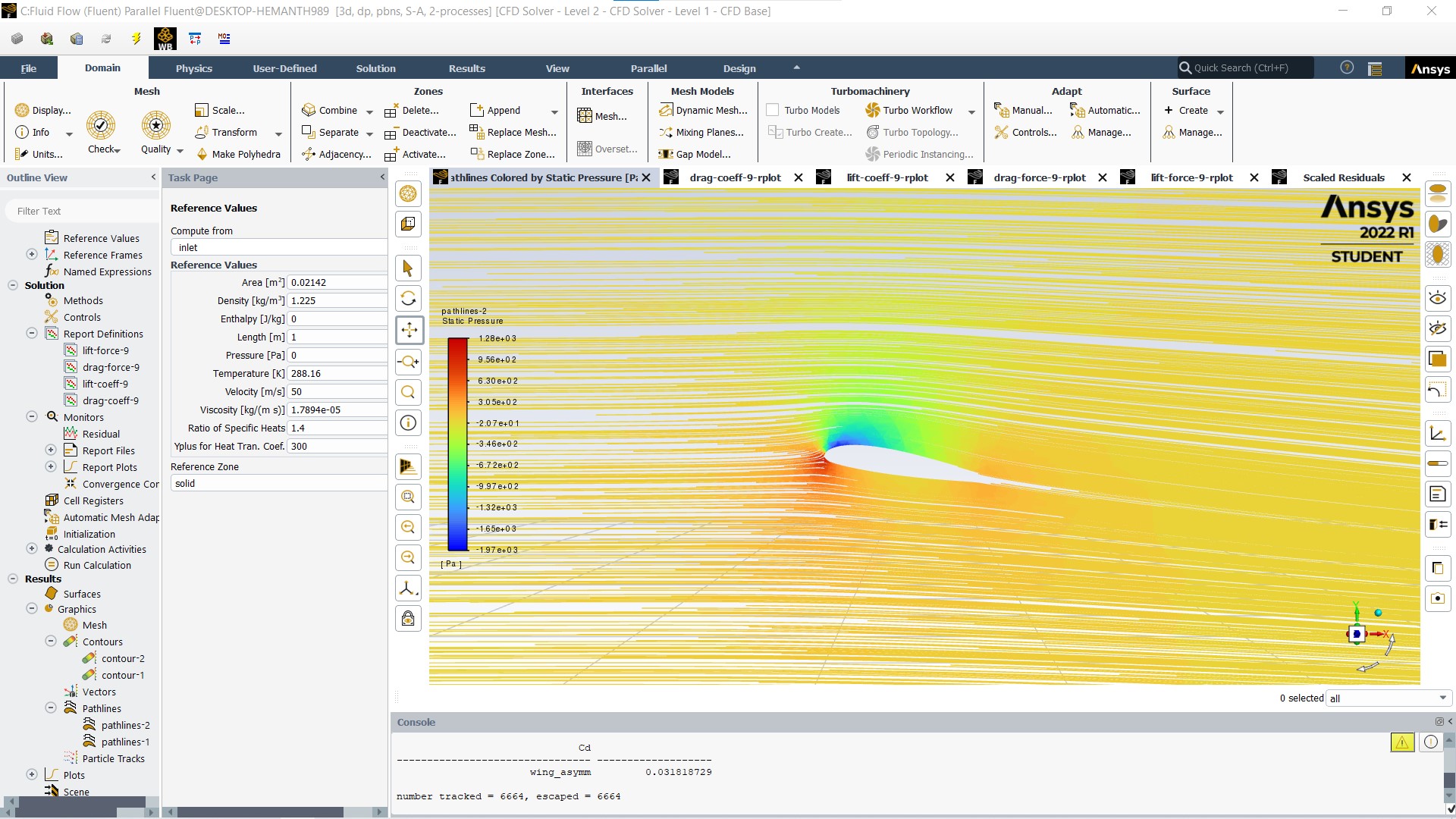Click the Check mesh icon

pos(100,126)
